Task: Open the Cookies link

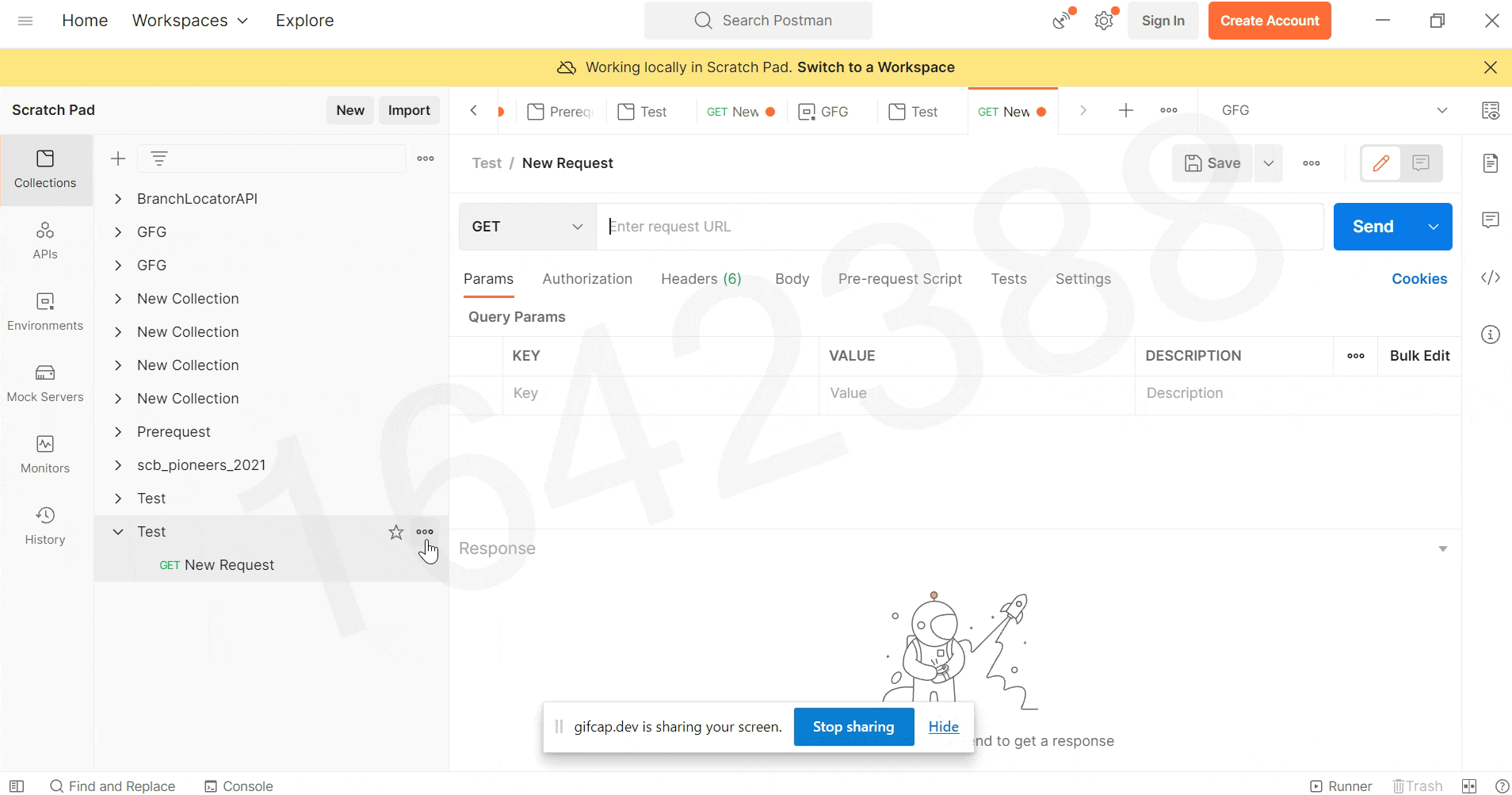Action: [1419, 279]
